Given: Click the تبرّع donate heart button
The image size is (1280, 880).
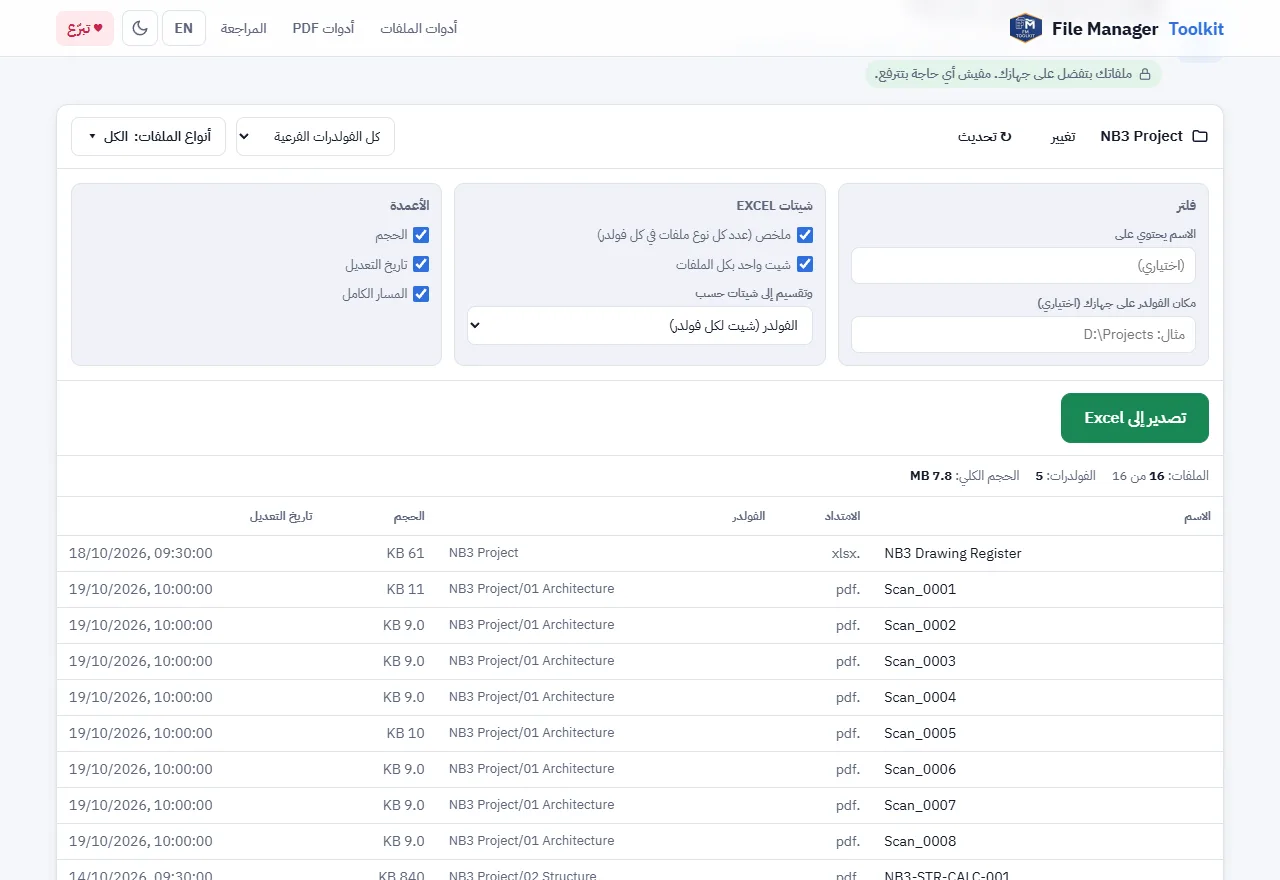Looking at the screenshot, I should (x=85, y=28).
